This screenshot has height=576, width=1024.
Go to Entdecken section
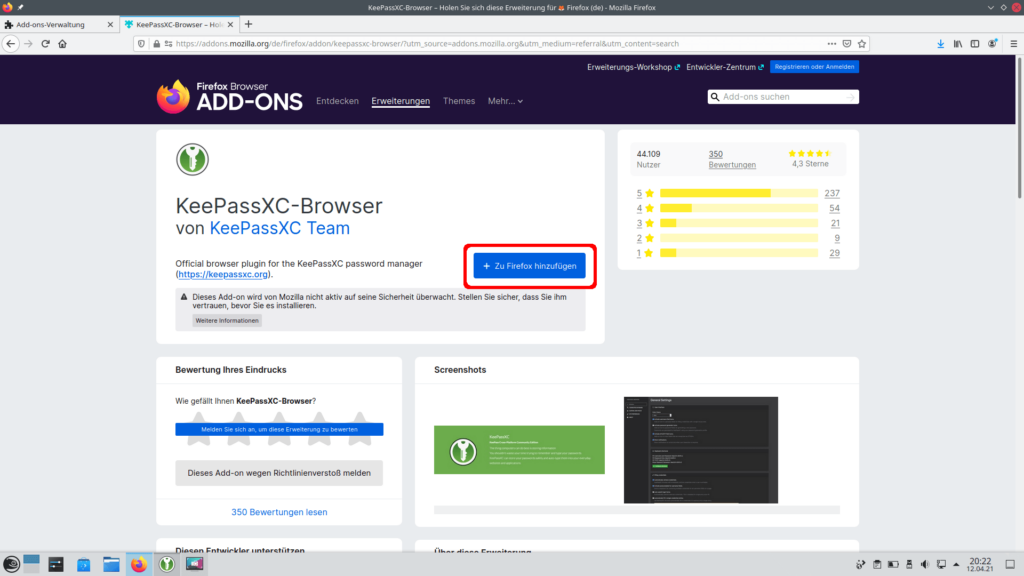tap(337, 101)
